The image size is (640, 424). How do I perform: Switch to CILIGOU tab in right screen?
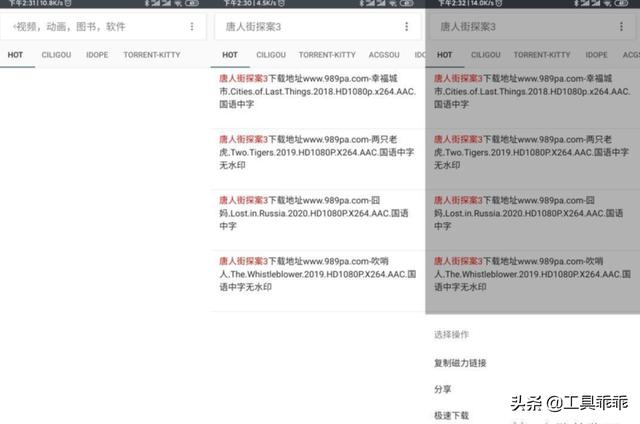486,55
